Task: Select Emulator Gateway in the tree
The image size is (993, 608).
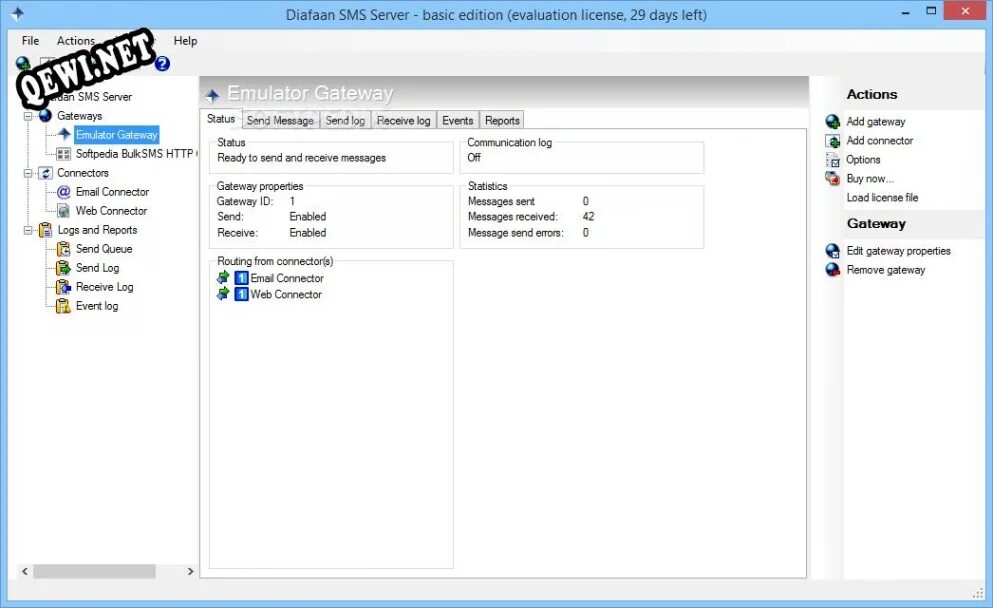Action: coord(117,135)
